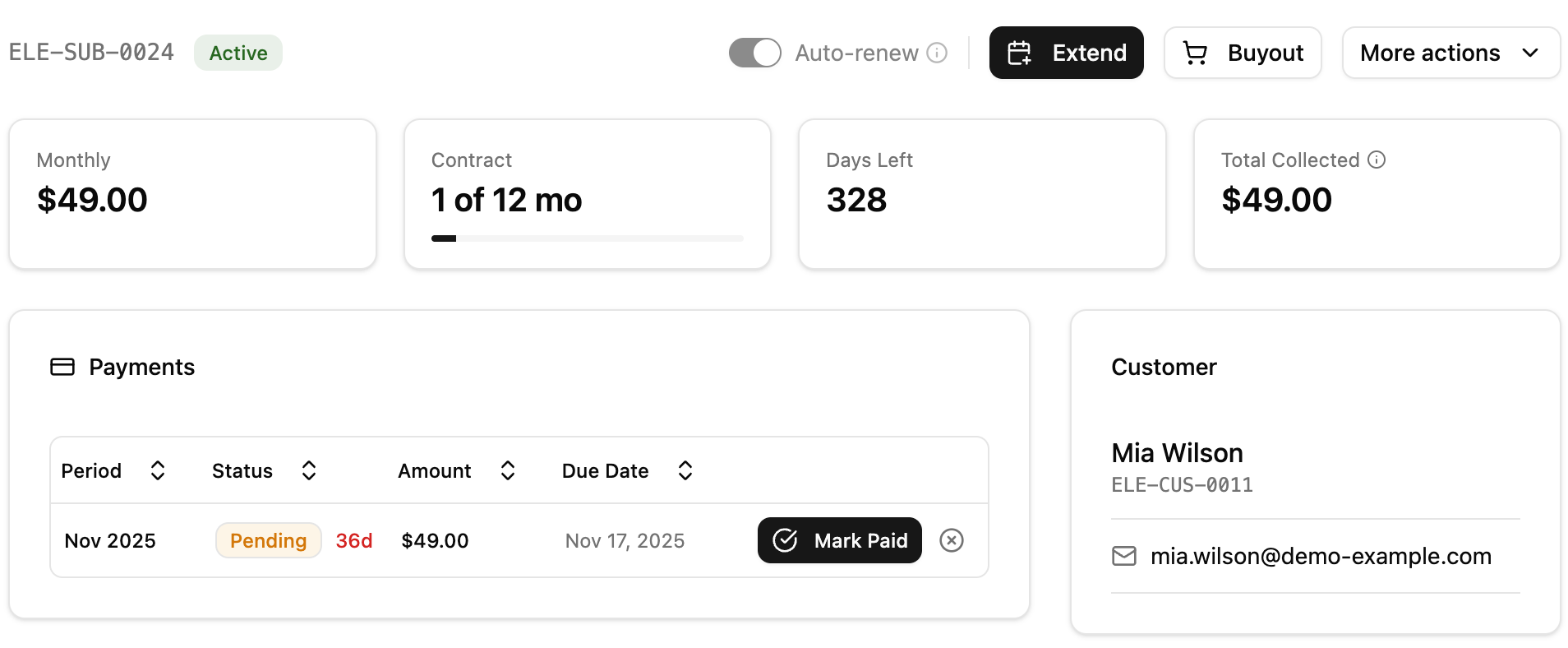
Task: Click the Total Collected info icon
Action: [x=1377, y=160]
